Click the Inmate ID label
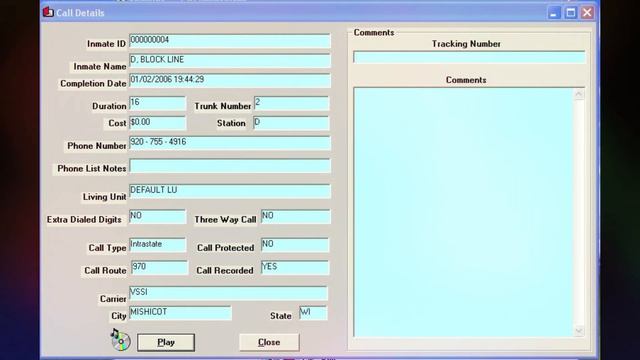Viewport: 640px width, 360px height. pos(107,44)
